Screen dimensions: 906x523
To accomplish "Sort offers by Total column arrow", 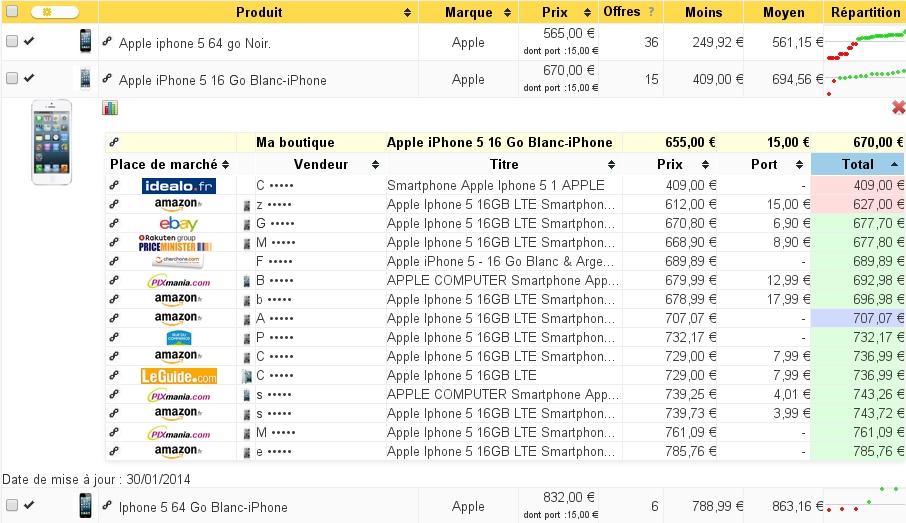I will pyautogui.click(x=894, y=165).
